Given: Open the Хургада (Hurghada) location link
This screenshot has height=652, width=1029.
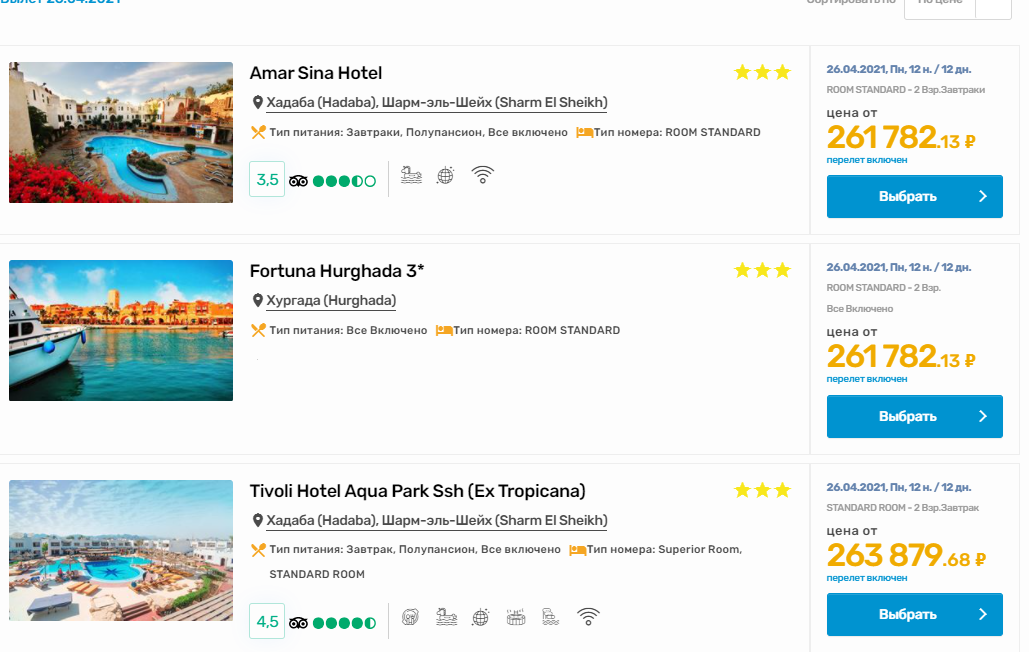Looking at the screenshot, I should click(x=330, y=300).
